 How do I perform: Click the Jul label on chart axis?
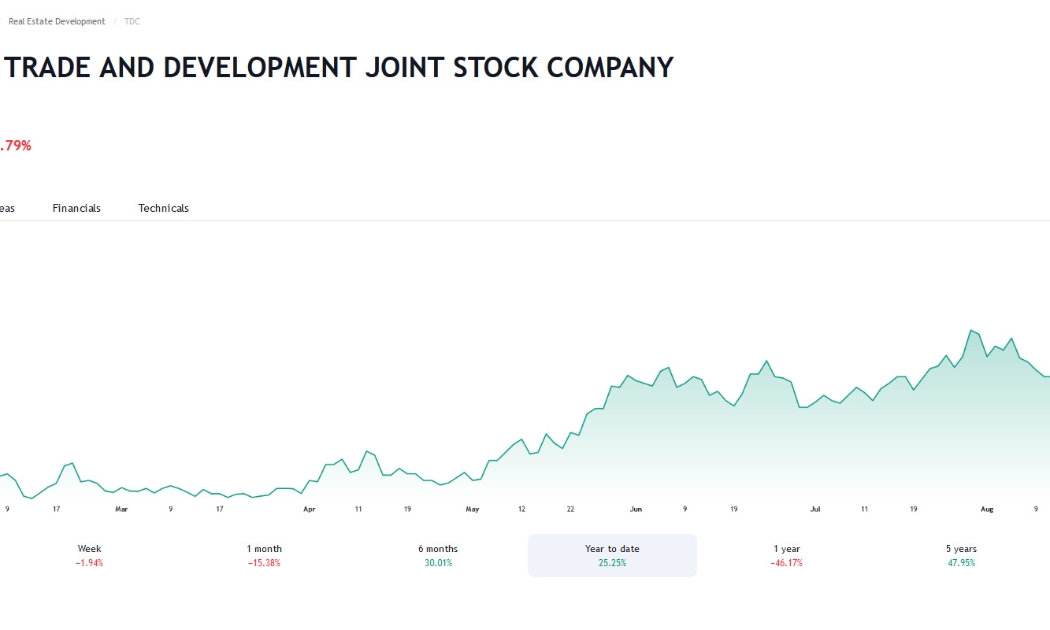[815, 509]
